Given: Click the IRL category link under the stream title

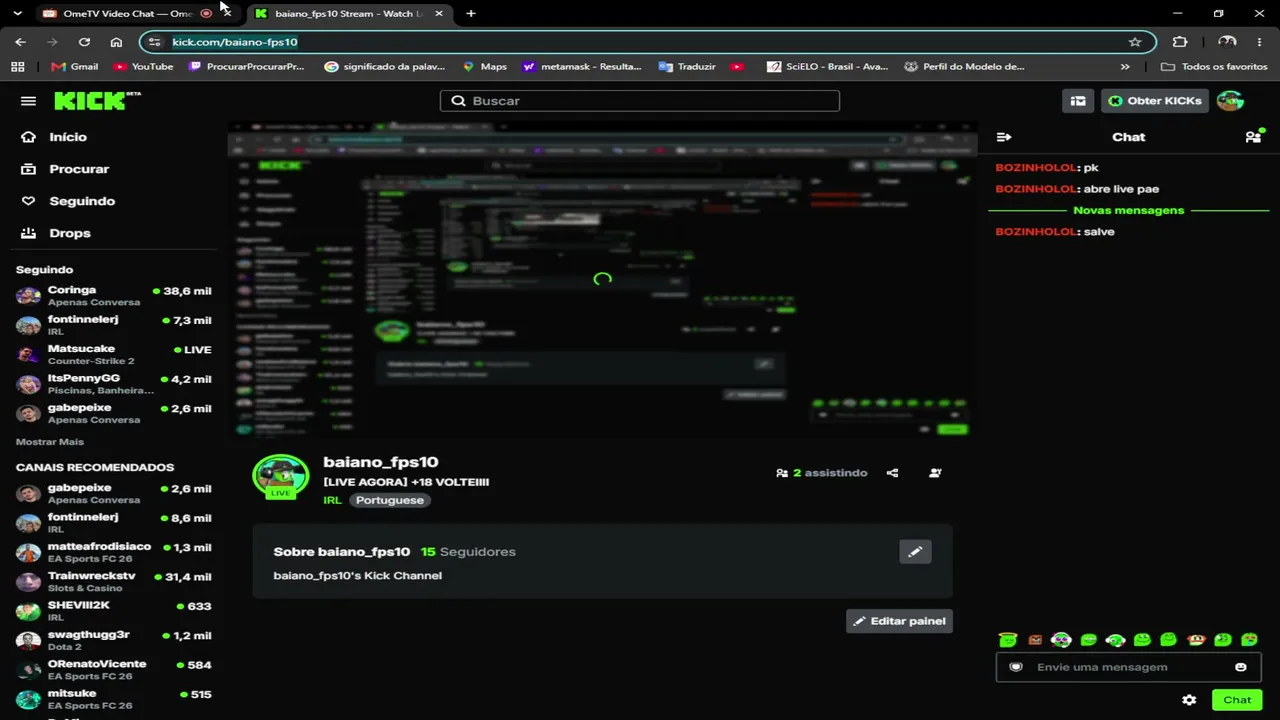Looking at the screenshot, I should coord(332,500).
